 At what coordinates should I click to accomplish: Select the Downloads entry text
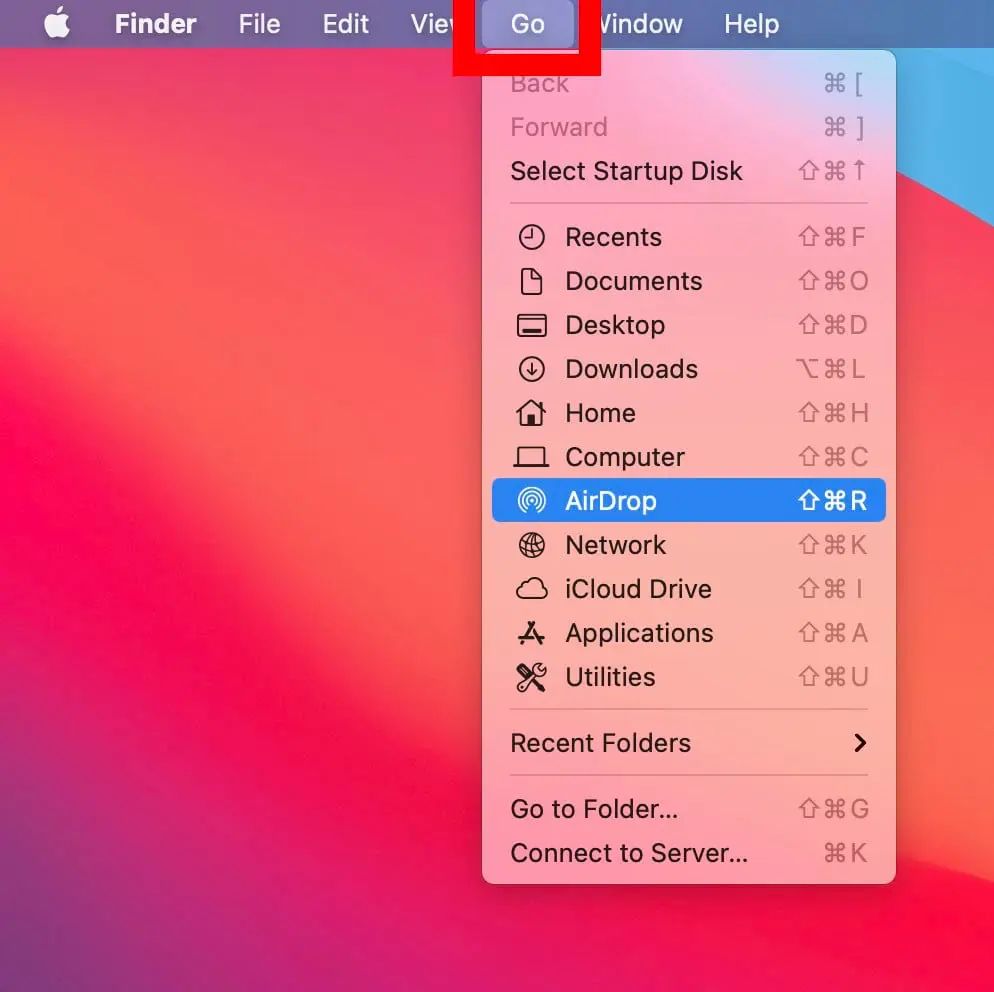pyautogui.click(x=631, y=369)
